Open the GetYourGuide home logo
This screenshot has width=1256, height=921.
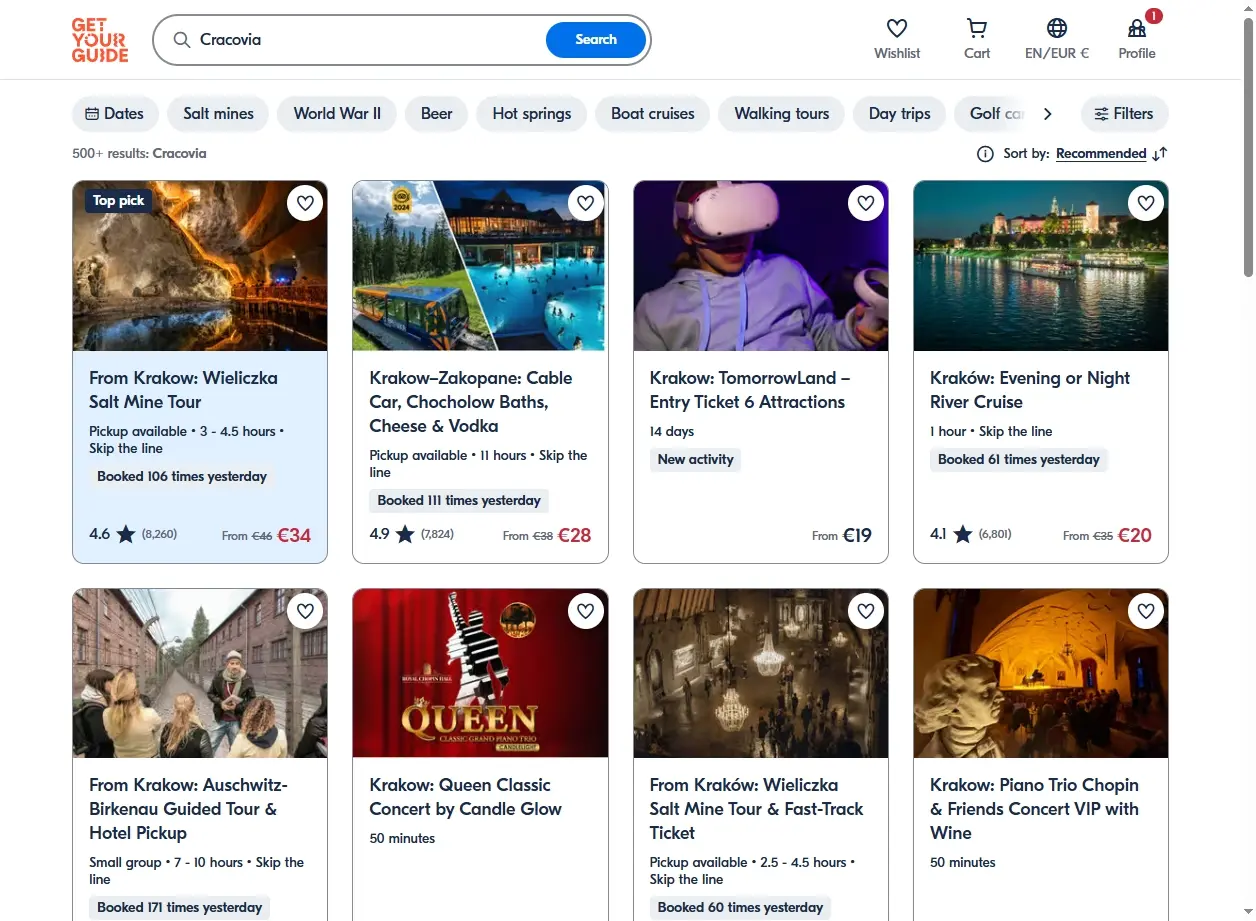pyautogui.click(x=100, y=40)
